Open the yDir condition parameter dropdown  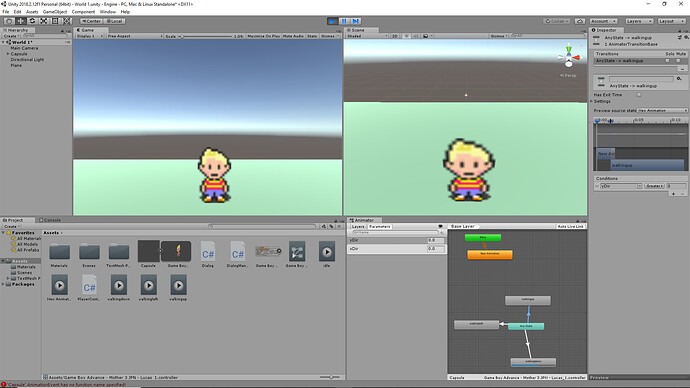(x=621, y=186)
